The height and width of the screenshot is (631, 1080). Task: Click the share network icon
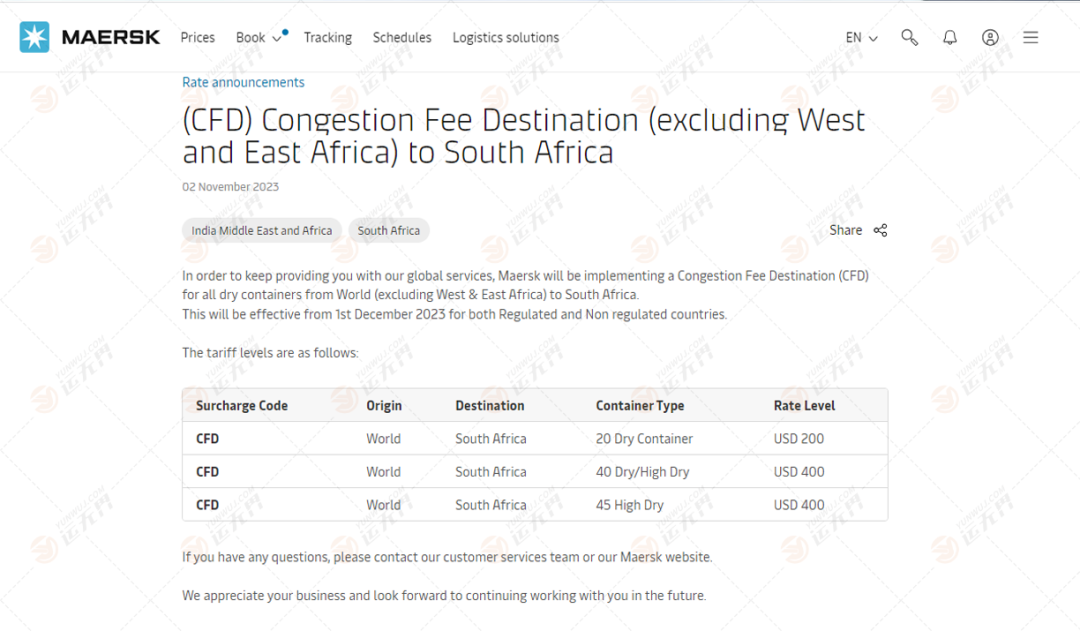[x=880, y=230]
